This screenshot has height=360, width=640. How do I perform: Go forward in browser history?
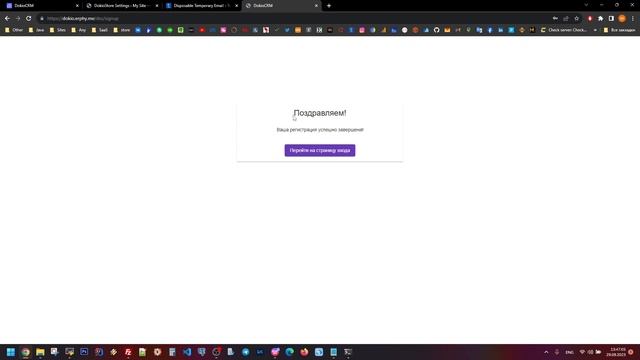[x=18, y=18]
